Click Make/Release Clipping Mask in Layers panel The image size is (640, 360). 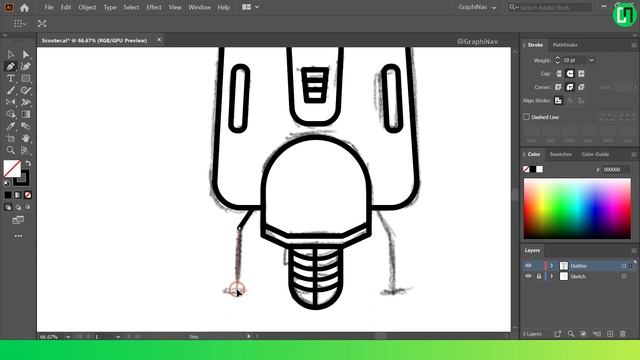click(584, 334)
